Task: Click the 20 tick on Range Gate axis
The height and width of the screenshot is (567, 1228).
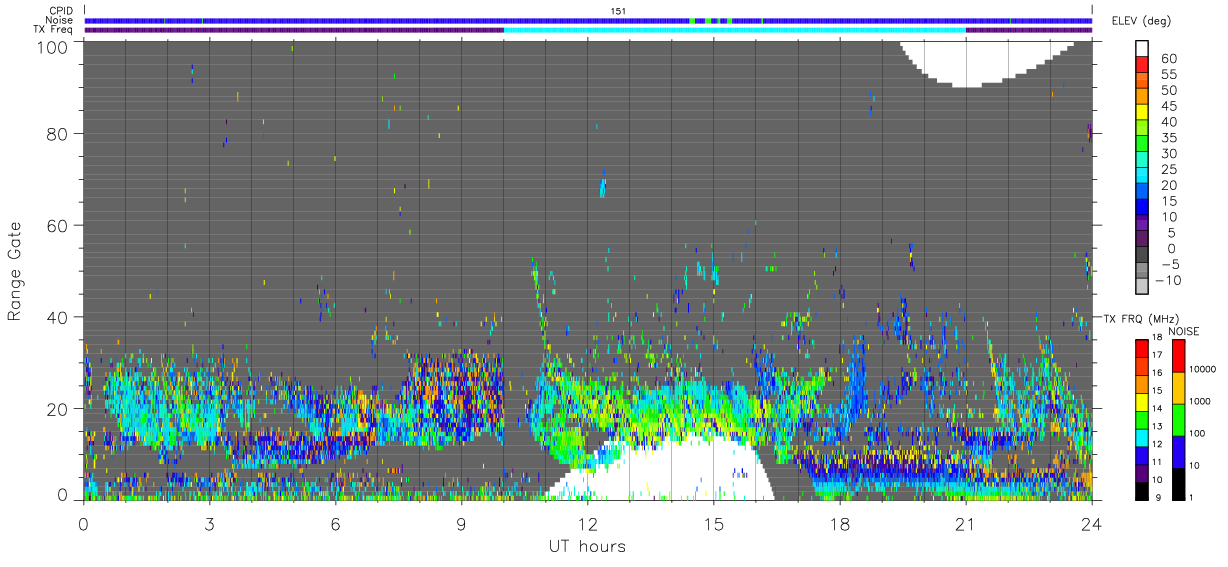Action: [x=59, y=408]
